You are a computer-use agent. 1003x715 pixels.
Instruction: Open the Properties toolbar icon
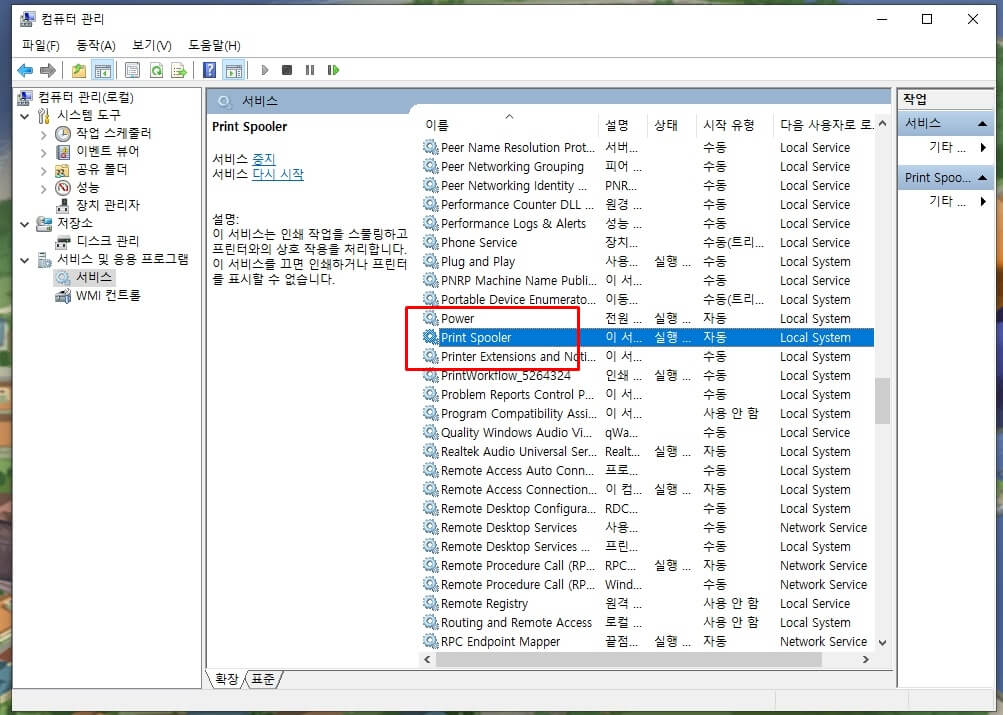click(x=132, y=70)
